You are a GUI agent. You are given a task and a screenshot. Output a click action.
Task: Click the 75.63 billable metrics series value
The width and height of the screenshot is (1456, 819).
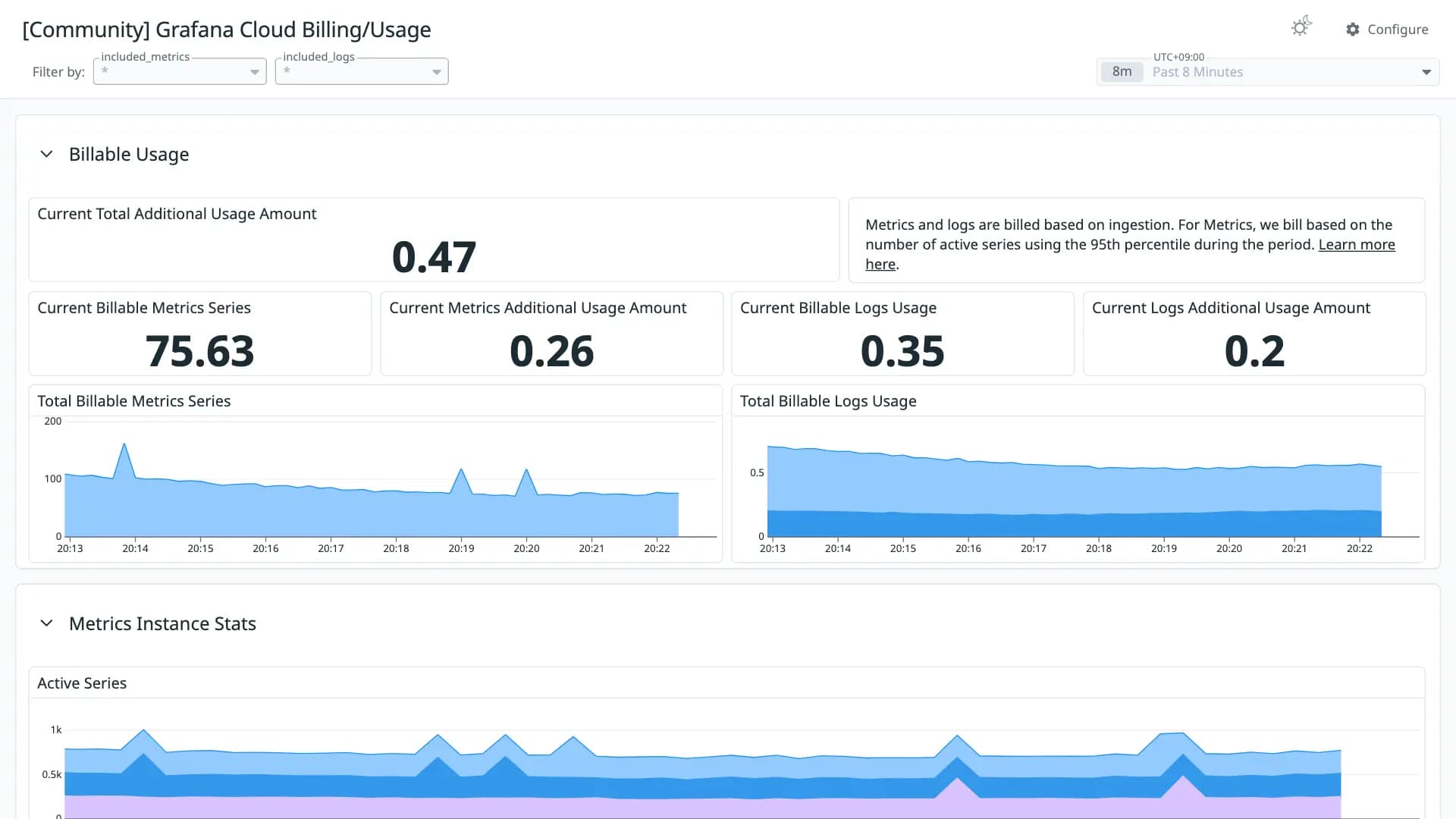[x=200, y=351]
